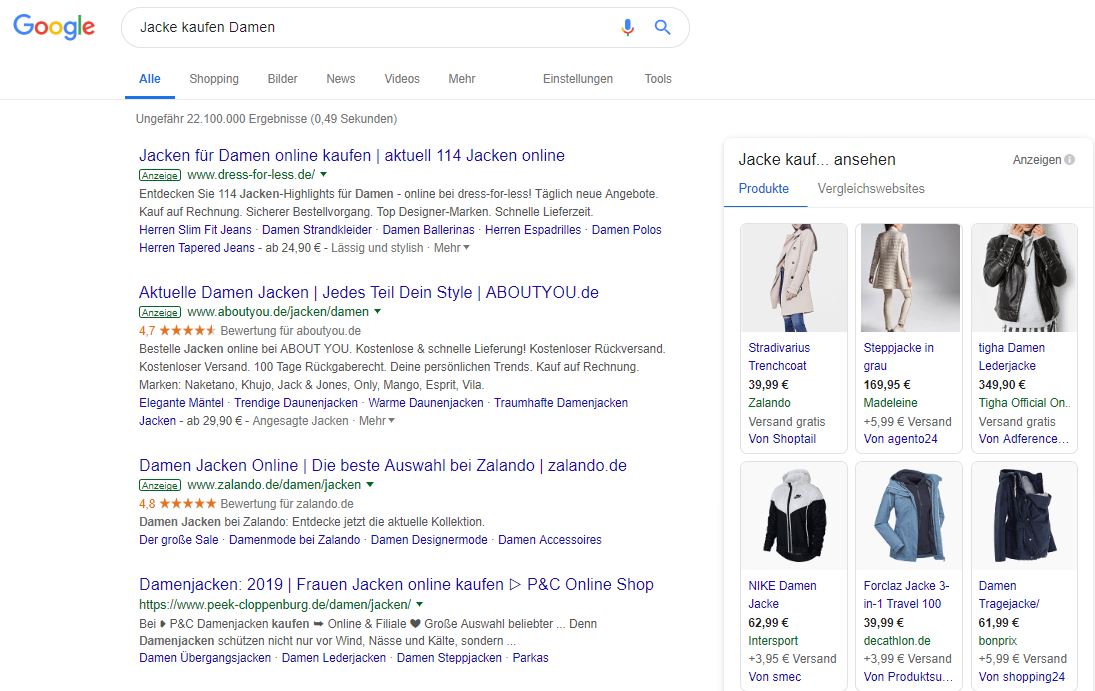Switch to the News tab

(x=341, y=79)
